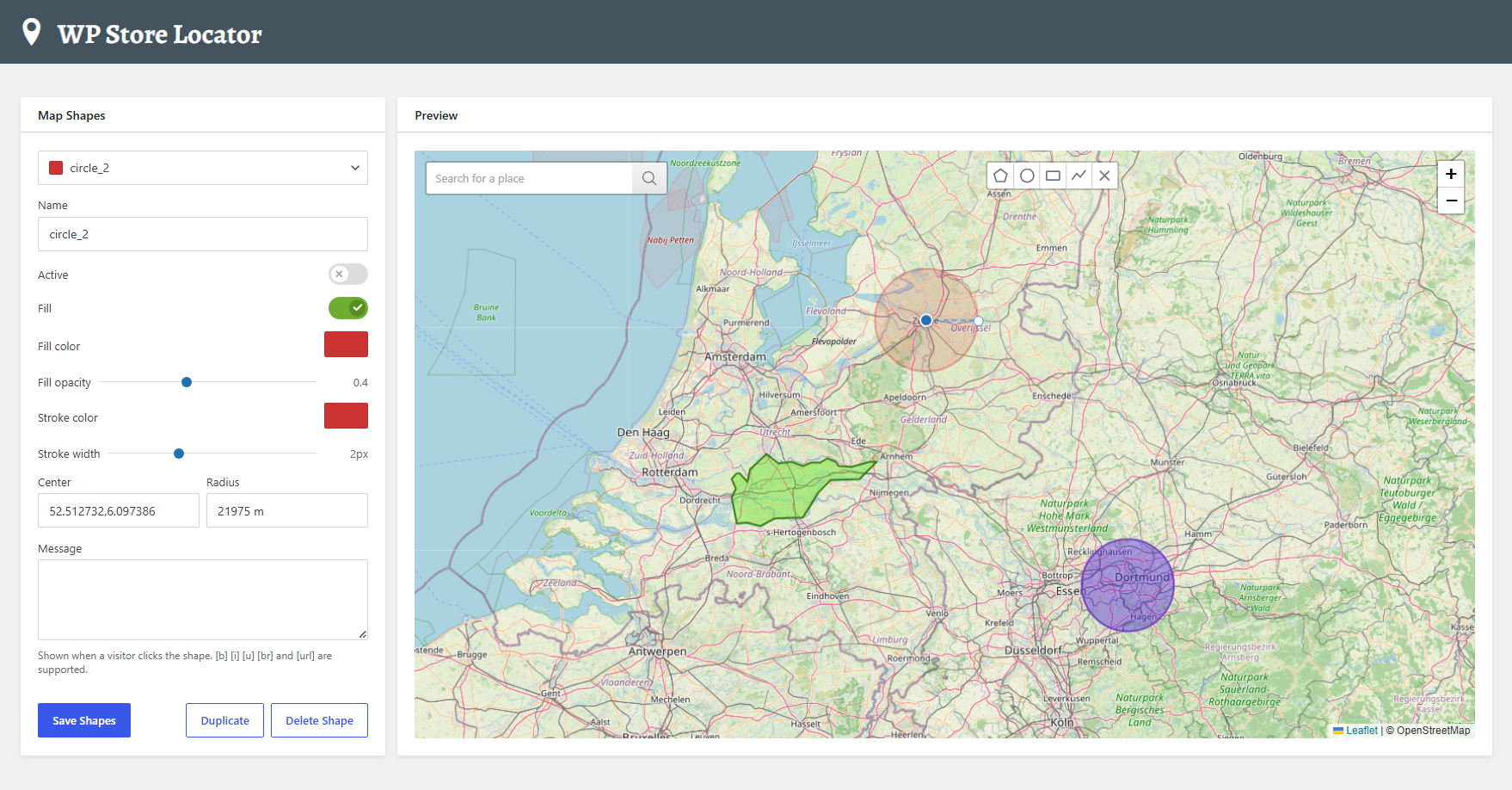Click the Amsterdam label on the map
The height and width of the screenshot is (790, 1512).
coord(735,356)
